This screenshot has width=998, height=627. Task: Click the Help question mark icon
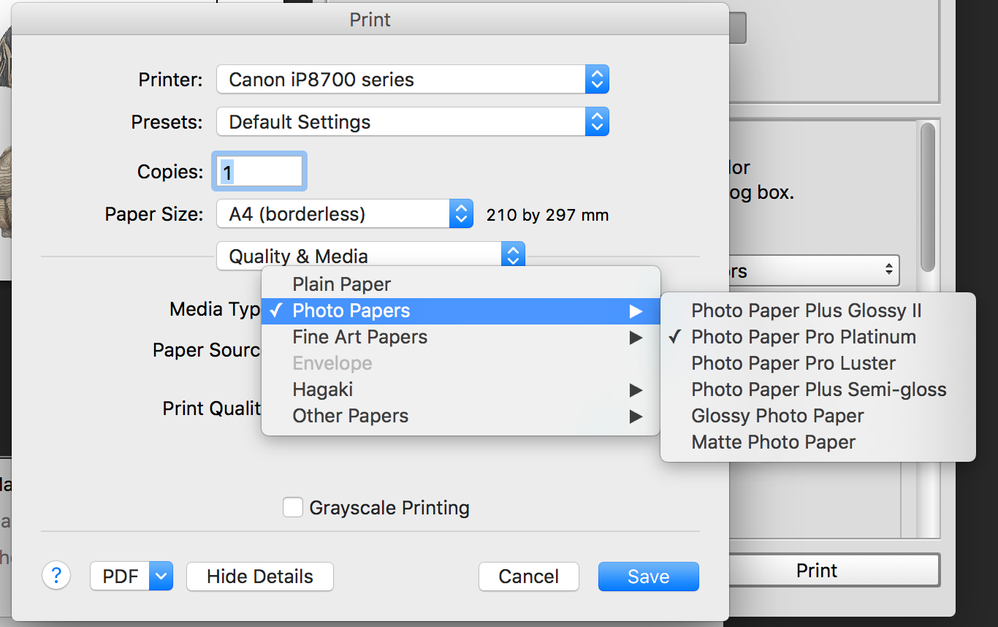(x=56, y=576)
